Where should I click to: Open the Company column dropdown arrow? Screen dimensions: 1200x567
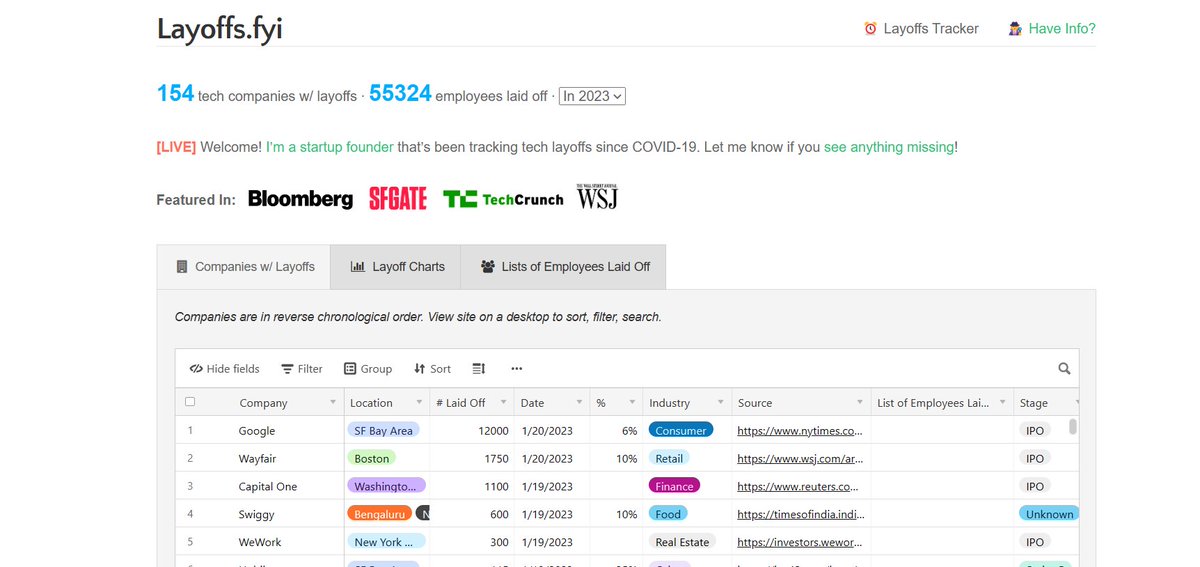pyautogui.click(x=333, y=403)
